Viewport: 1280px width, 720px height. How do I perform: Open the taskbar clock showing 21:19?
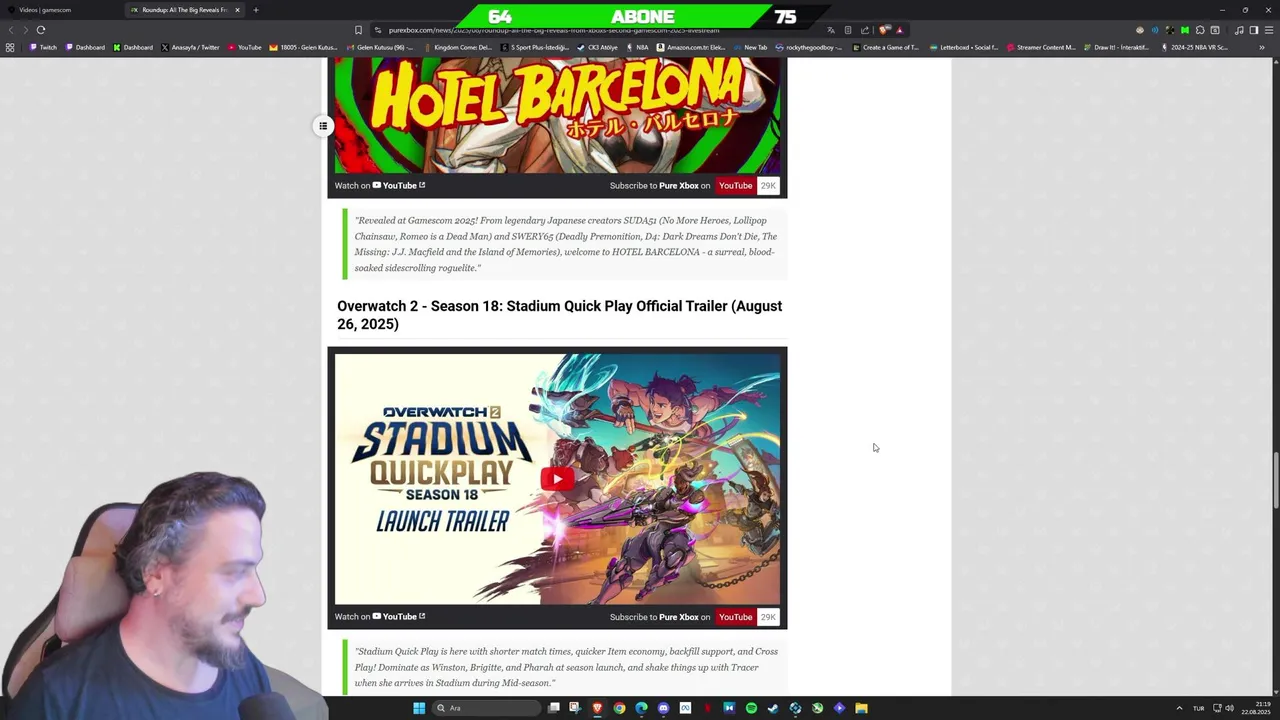(1255, 708)
